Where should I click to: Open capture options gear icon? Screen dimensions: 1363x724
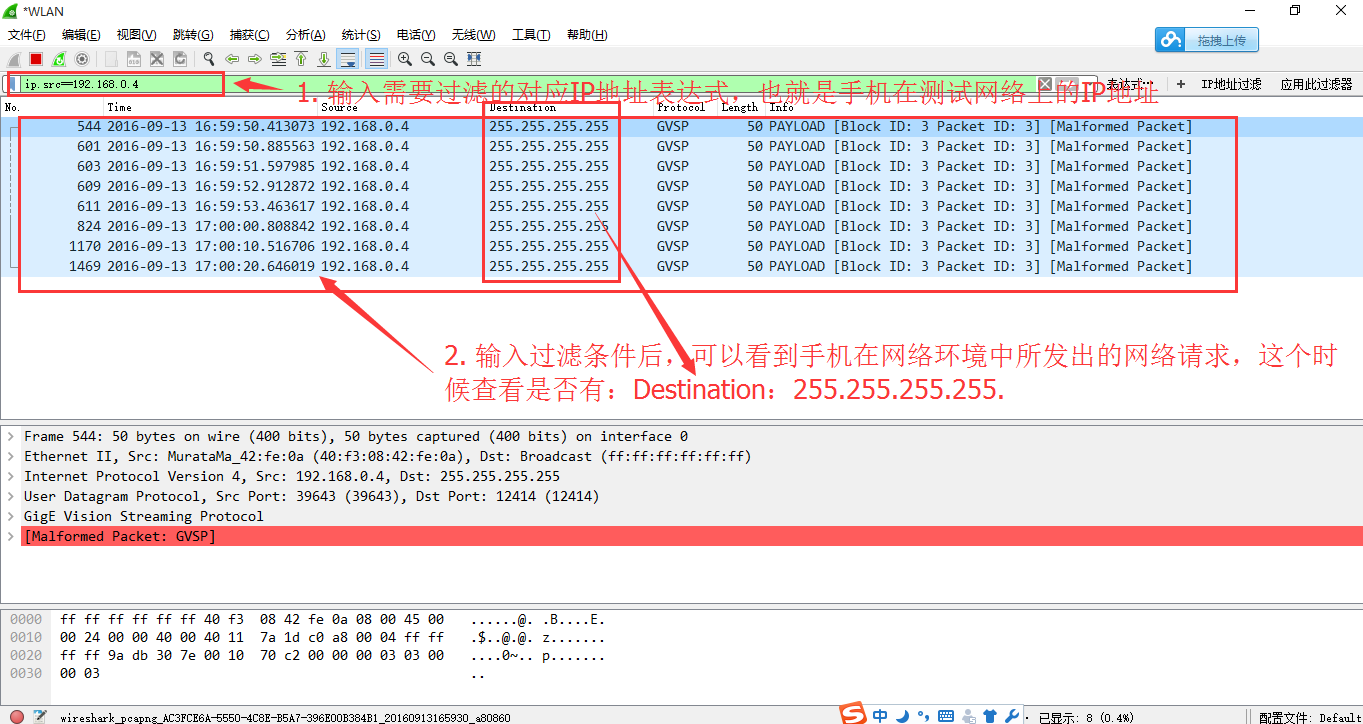(82, 59)
